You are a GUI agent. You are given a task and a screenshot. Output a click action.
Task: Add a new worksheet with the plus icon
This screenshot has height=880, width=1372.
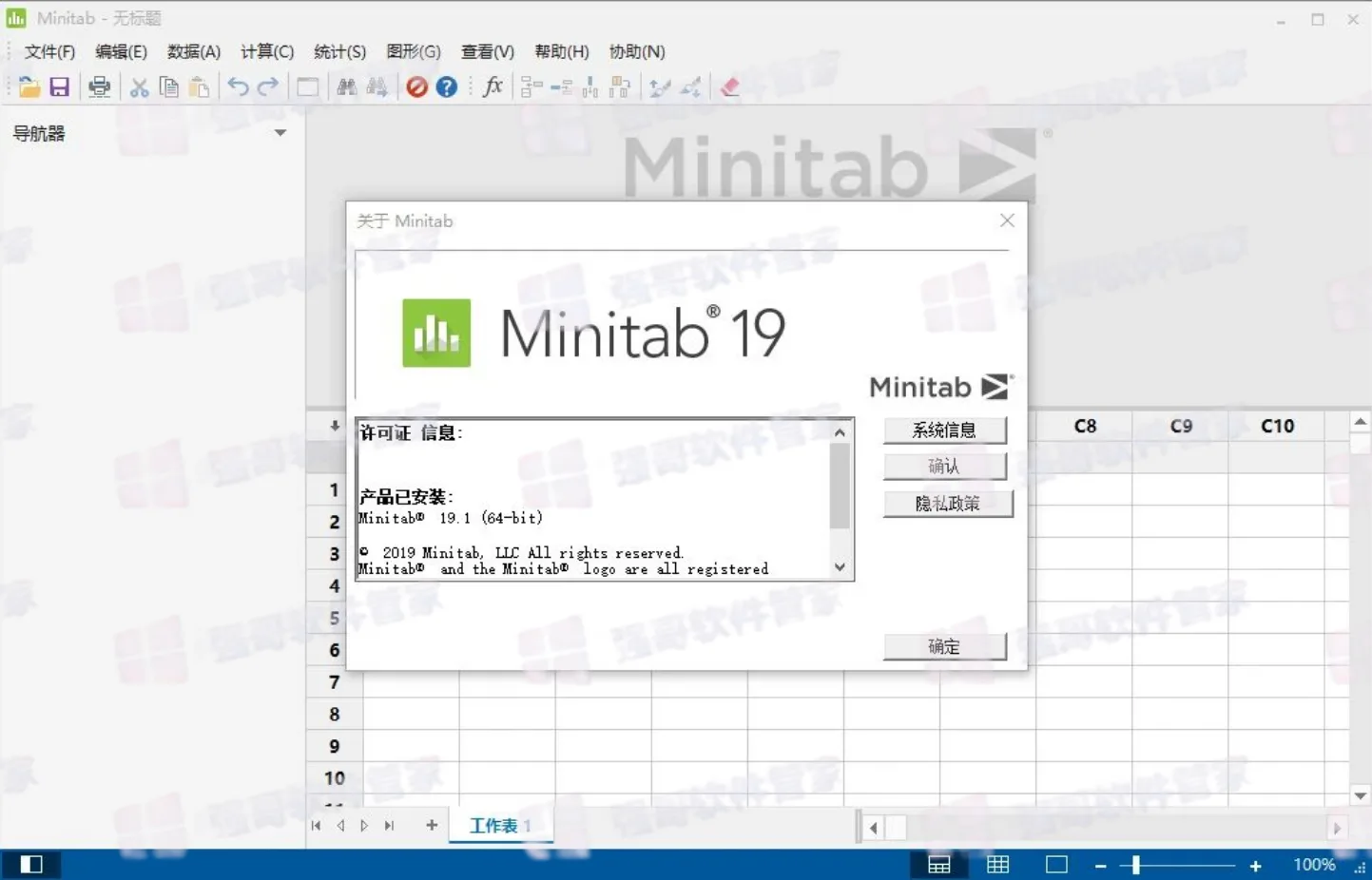tap(432, 825)
